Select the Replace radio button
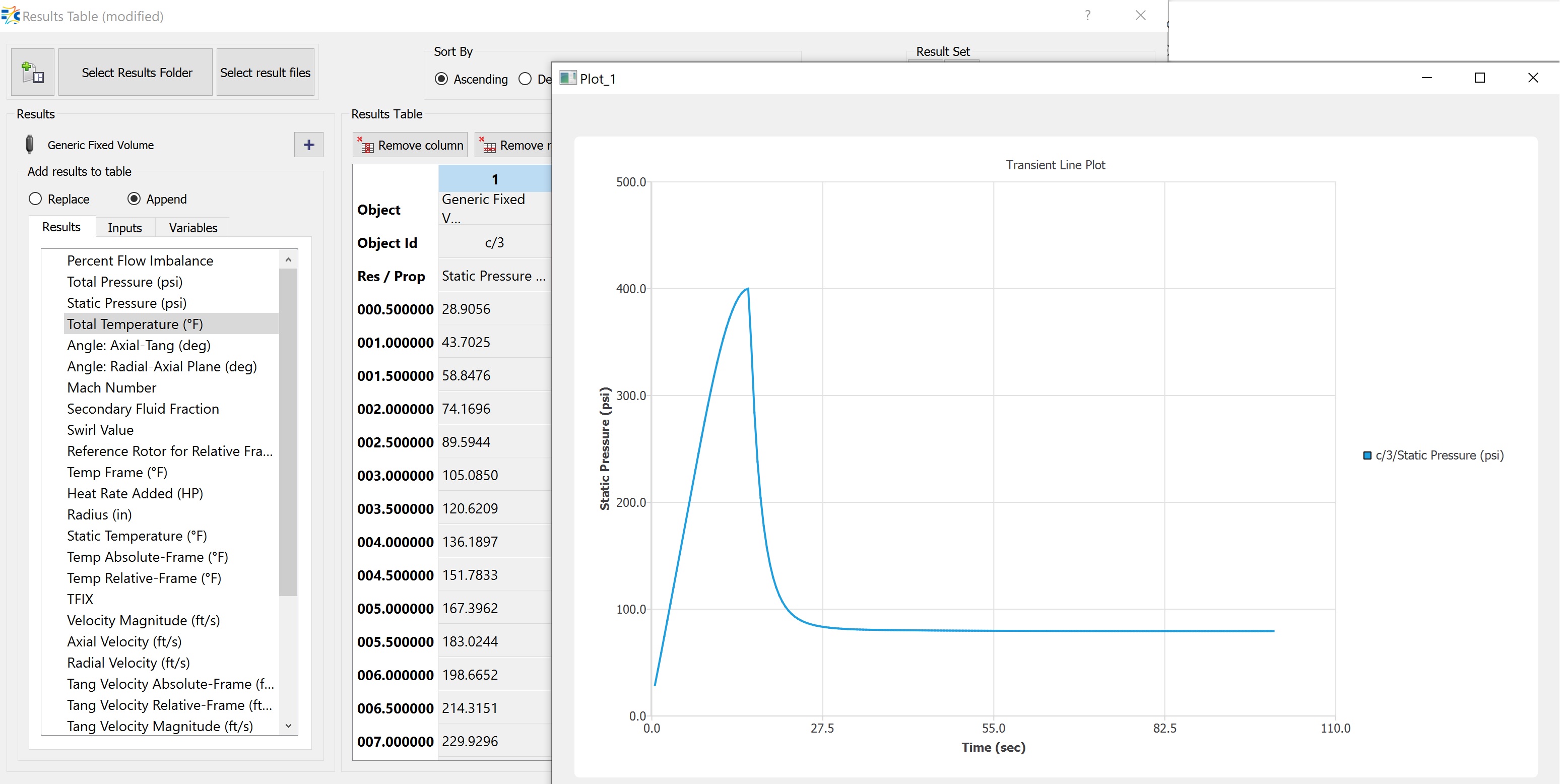The width and height of the screenshot is (1561, 784). pyautogui.click(x=36, y=200)
